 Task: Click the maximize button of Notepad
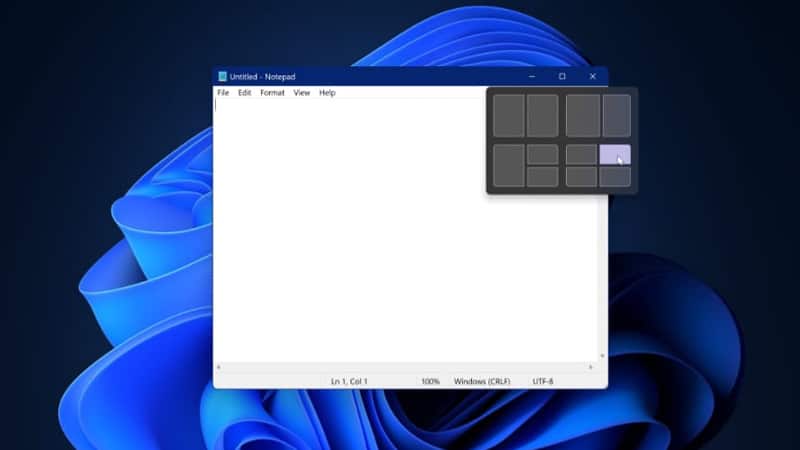tap(562, 77)
